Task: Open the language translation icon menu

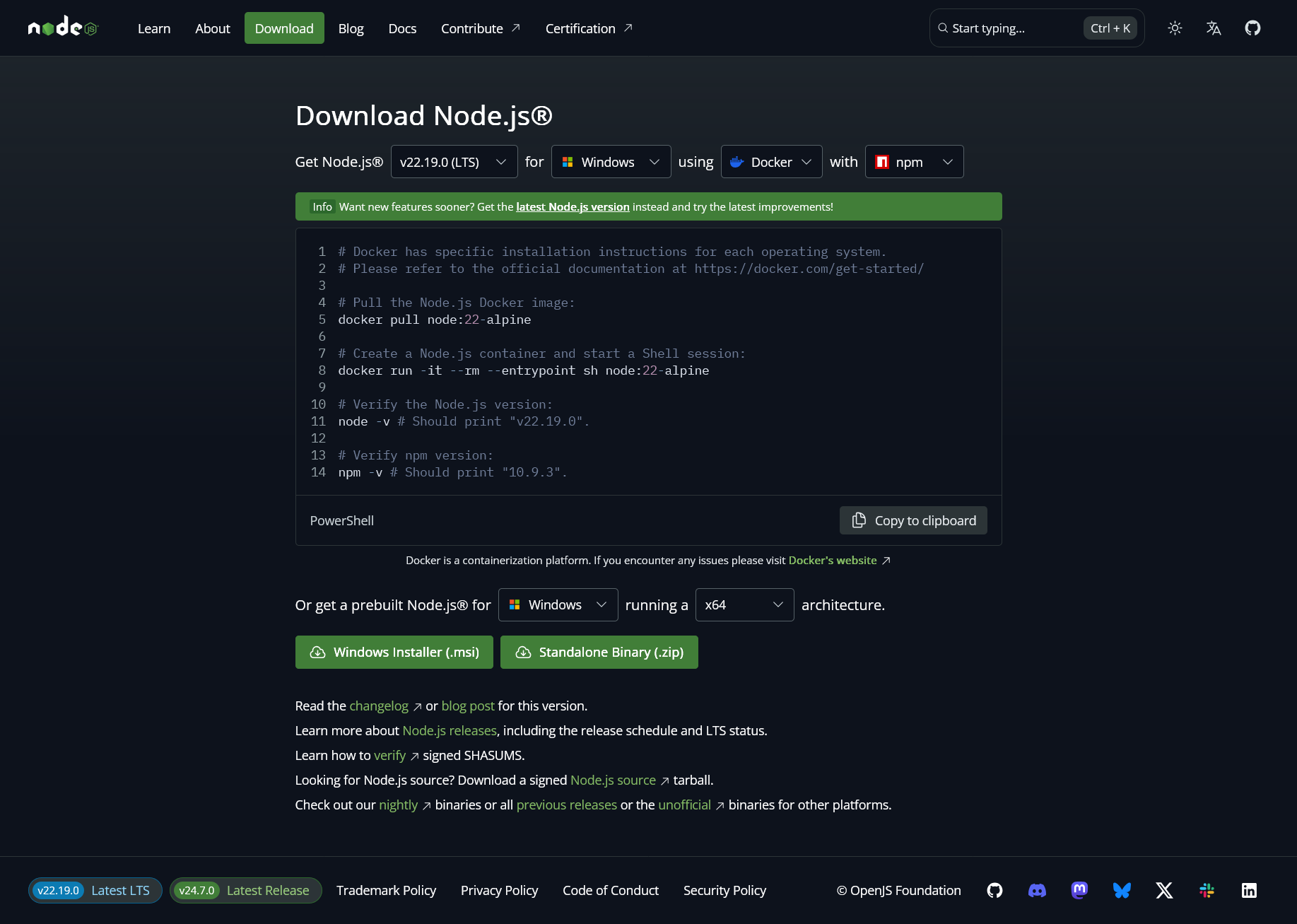Action: click(x=1214, y=28)
